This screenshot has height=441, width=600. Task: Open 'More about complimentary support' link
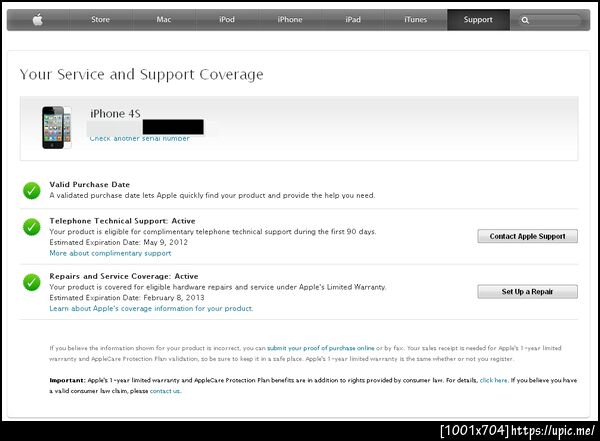[110, 253]
